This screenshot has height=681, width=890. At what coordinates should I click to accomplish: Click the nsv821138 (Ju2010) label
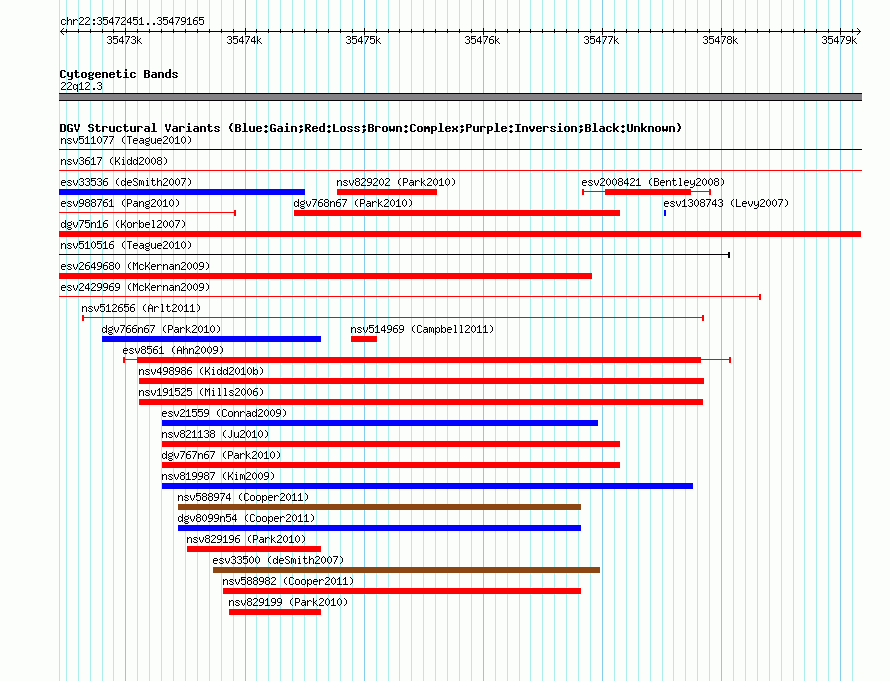[215, 434]
